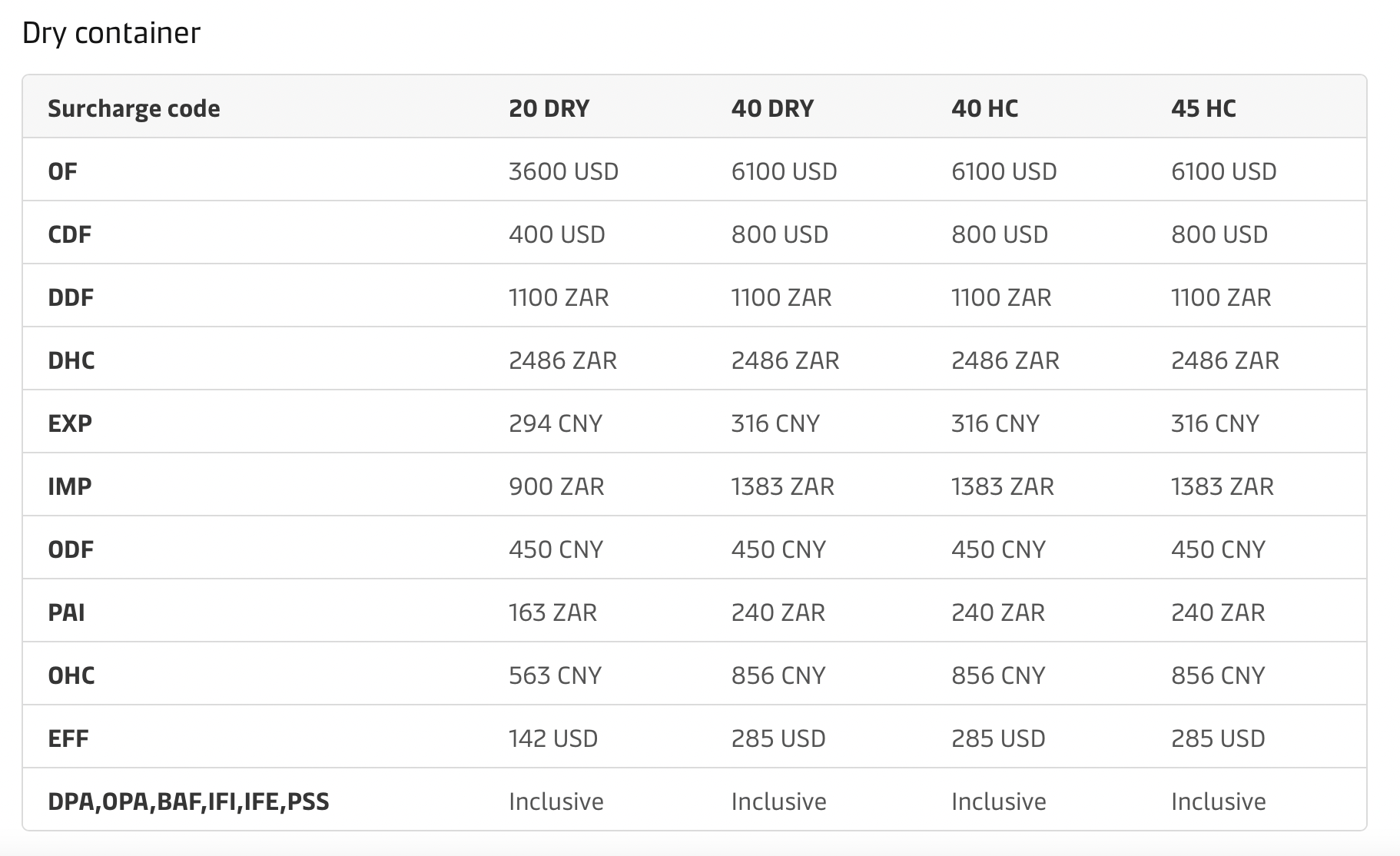Click the 3600 USD ocean freight value
The height and width of the screenshot is (856, 1400).
pos(563,171)
